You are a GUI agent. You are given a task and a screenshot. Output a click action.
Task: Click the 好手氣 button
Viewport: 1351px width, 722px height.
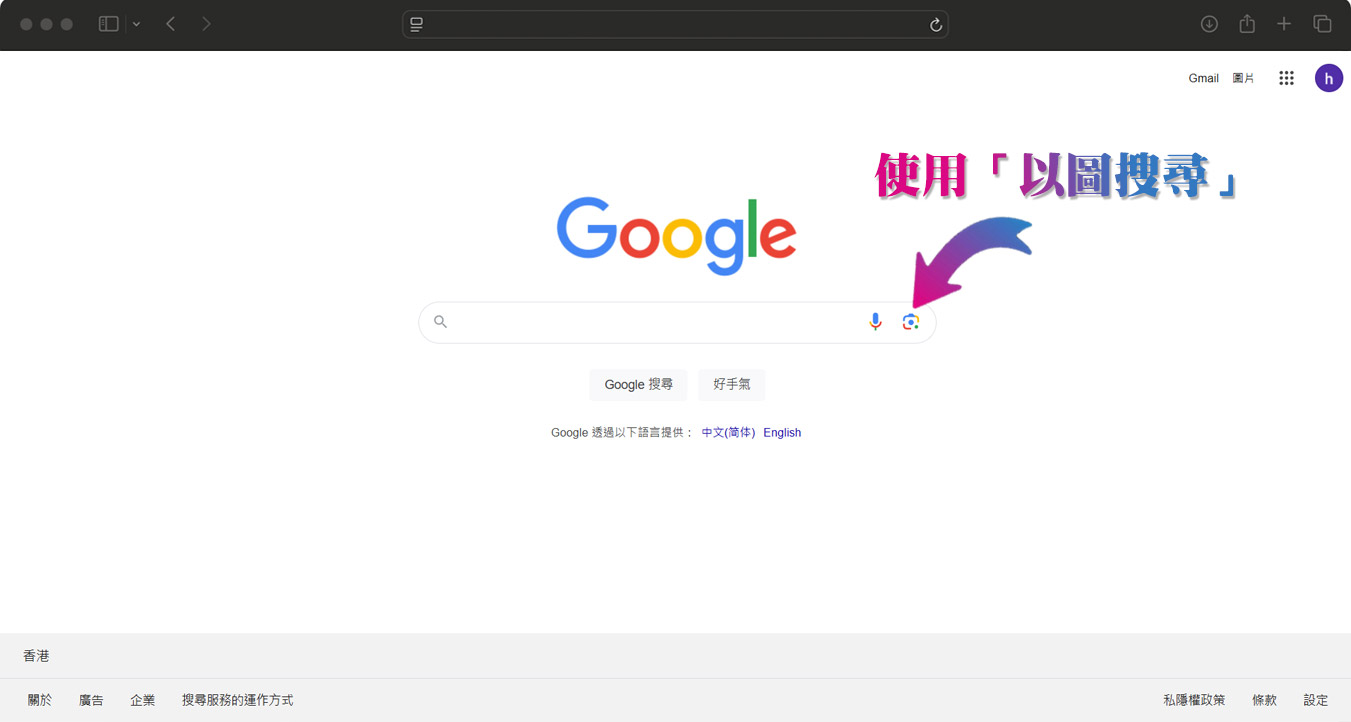732,384
